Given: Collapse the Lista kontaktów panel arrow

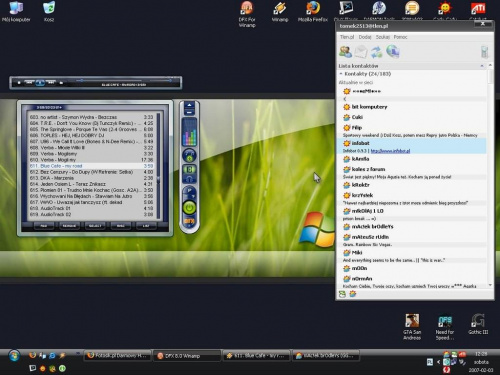Looking at the screenshot, I should point(482,66).
